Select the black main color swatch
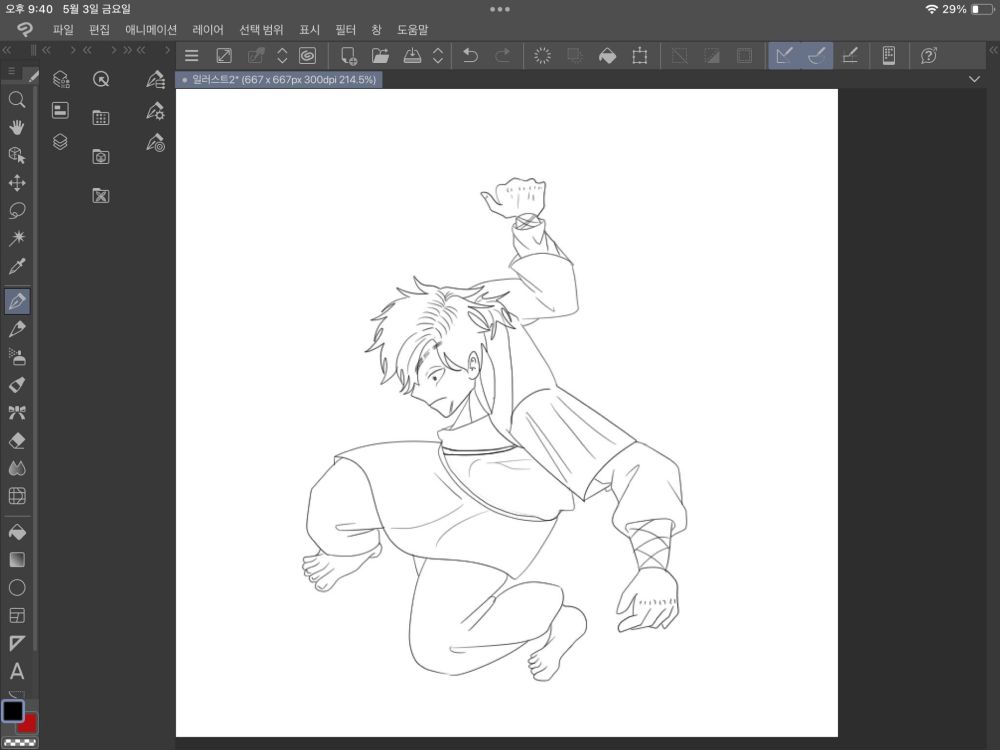The height and width of the screenshot is (750, 1000). tap(13, 710)
